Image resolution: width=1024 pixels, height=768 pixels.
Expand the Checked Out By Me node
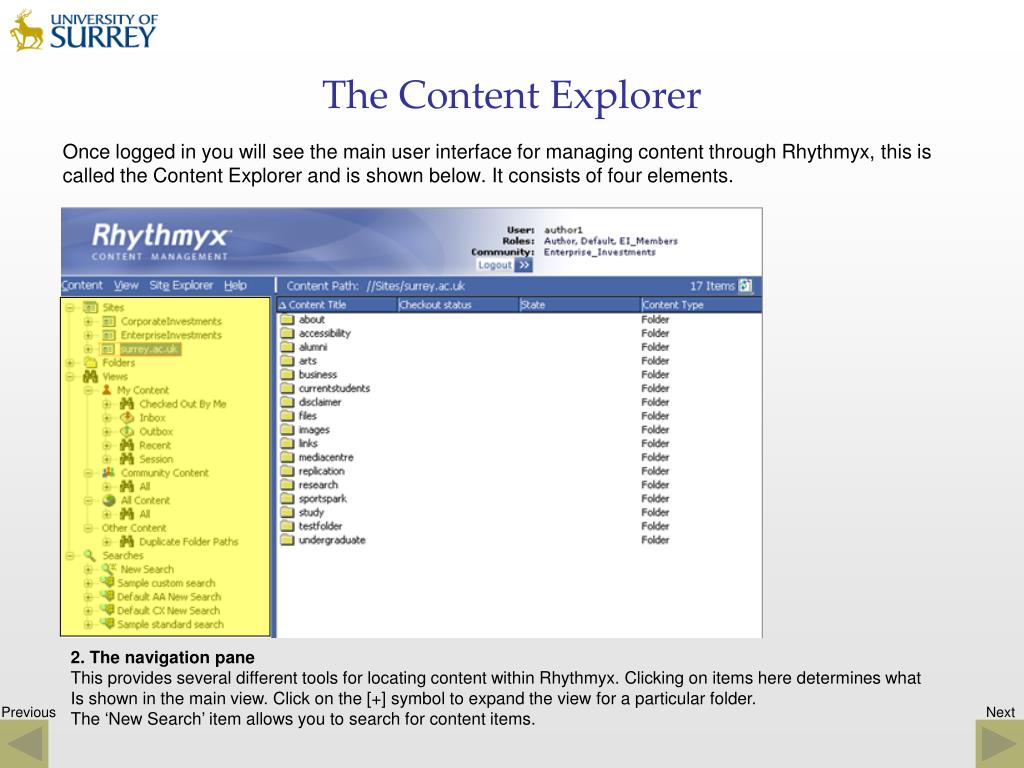(x=106, y=404)
